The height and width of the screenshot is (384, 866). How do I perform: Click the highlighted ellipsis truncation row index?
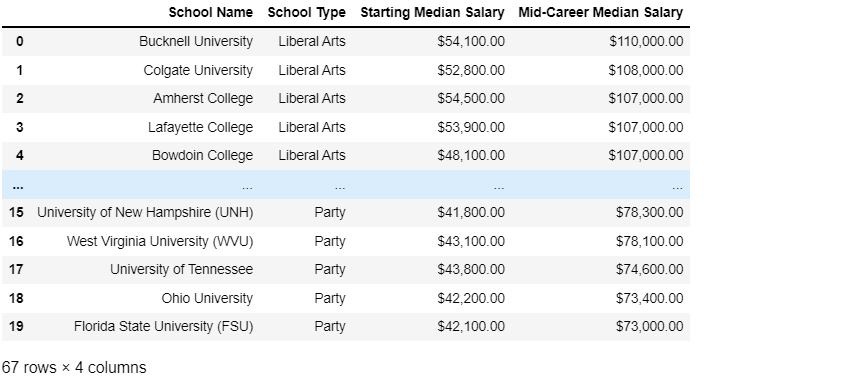point(18,186)
